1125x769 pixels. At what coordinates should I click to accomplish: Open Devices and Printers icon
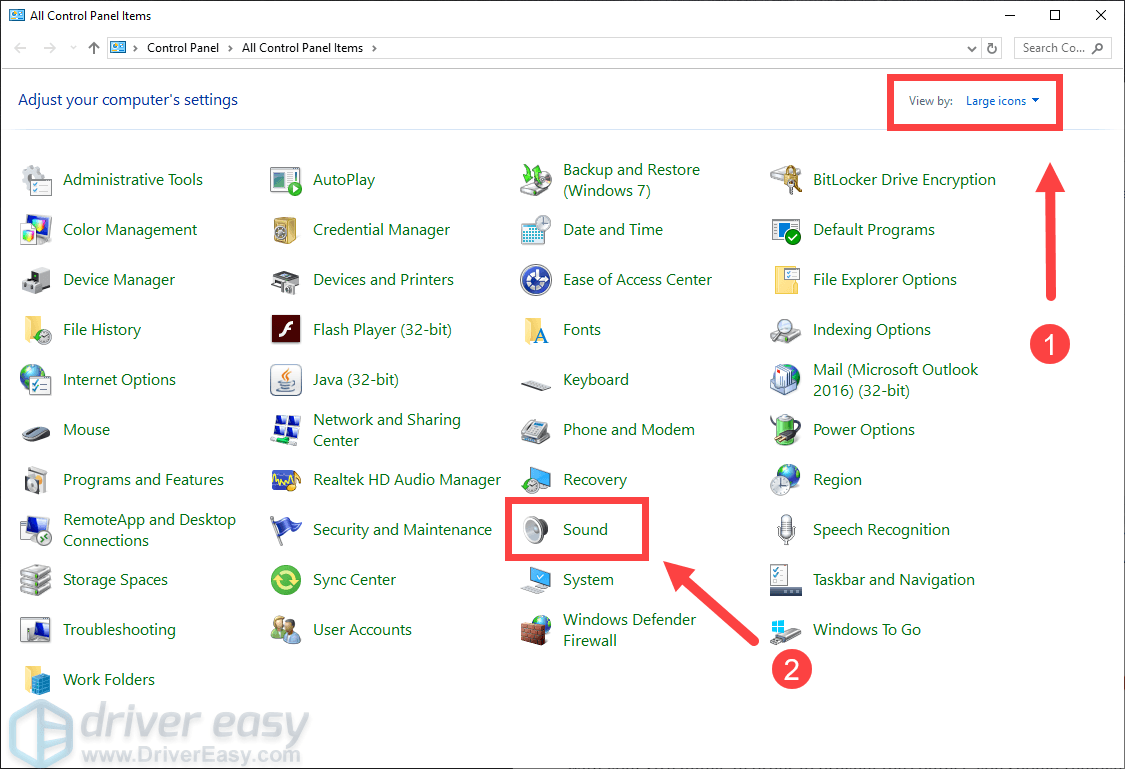pos(286,280)
